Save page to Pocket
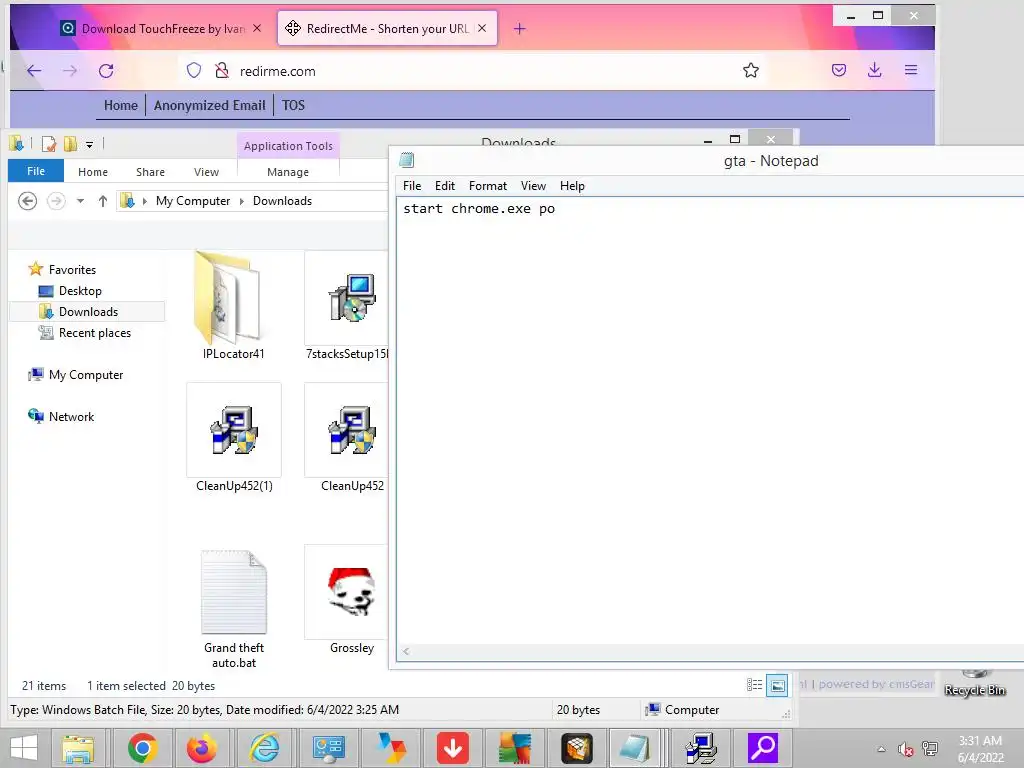 [839, 70]
